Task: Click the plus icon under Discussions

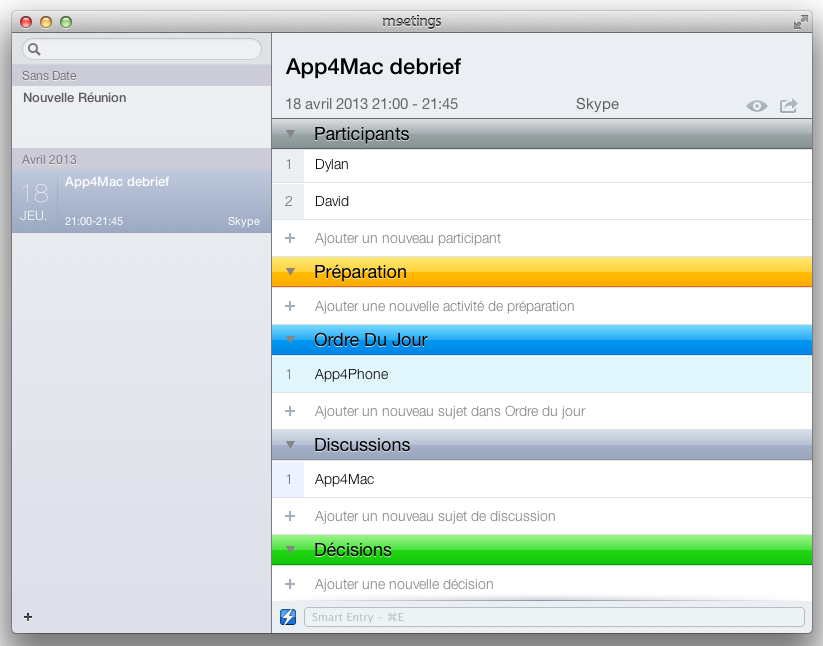Action: 290,516
